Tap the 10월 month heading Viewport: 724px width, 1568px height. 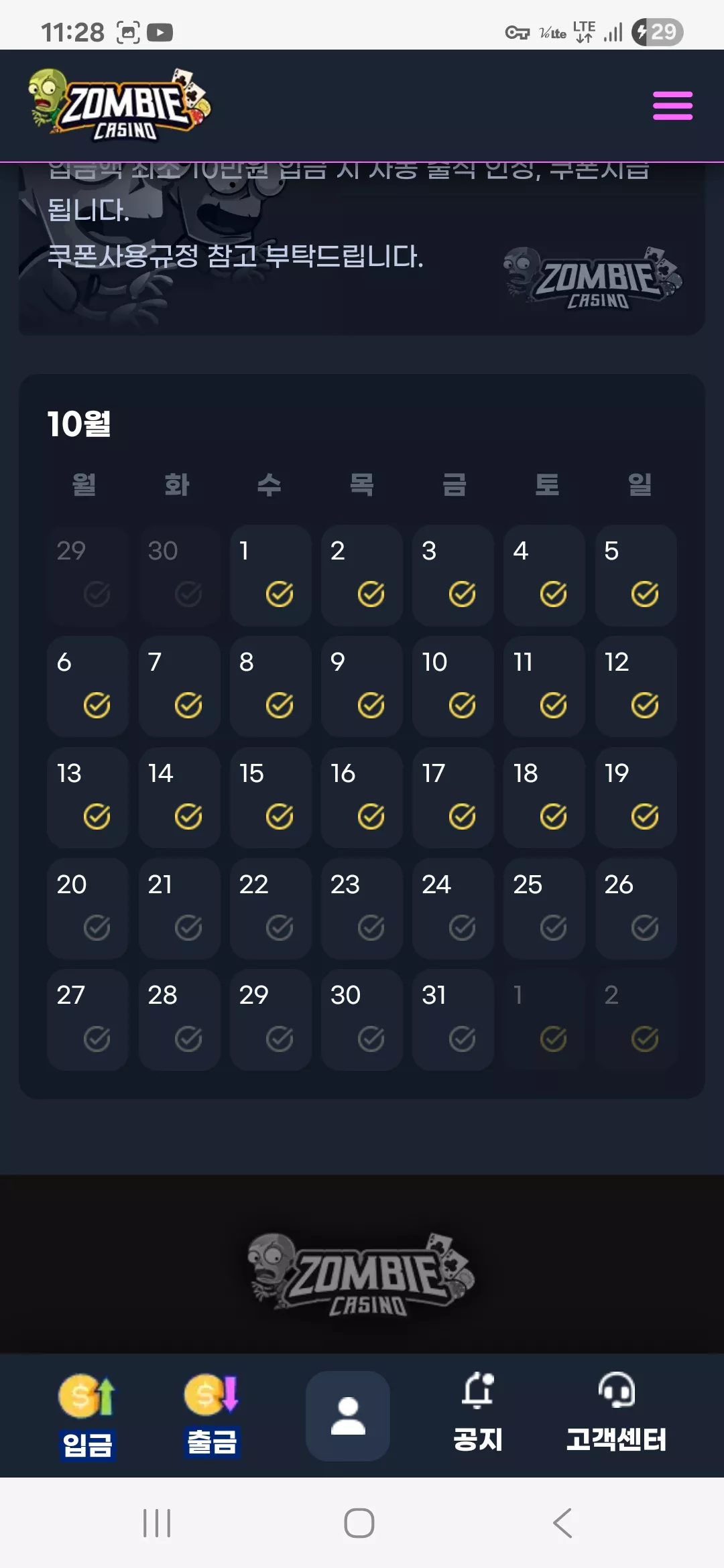pos(79,424)
